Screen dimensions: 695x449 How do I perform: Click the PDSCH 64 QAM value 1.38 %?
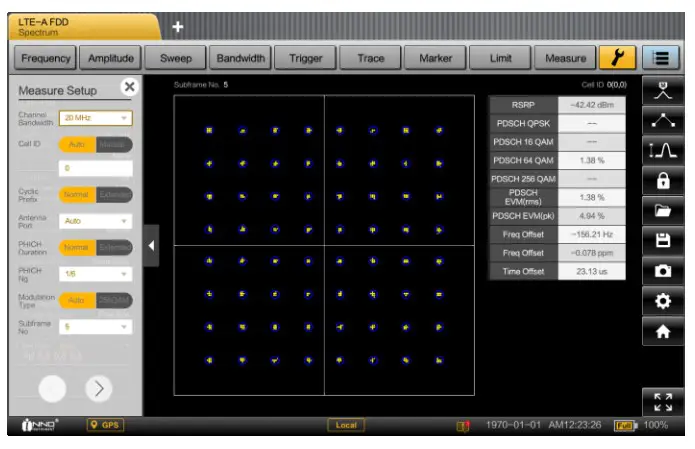pos(592,160)
